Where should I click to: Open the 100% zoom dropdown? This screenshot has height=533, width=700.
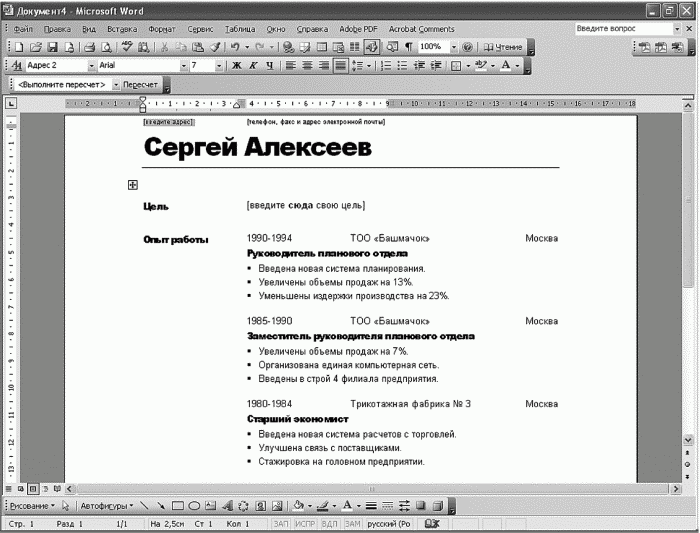[x=454, y=47]
